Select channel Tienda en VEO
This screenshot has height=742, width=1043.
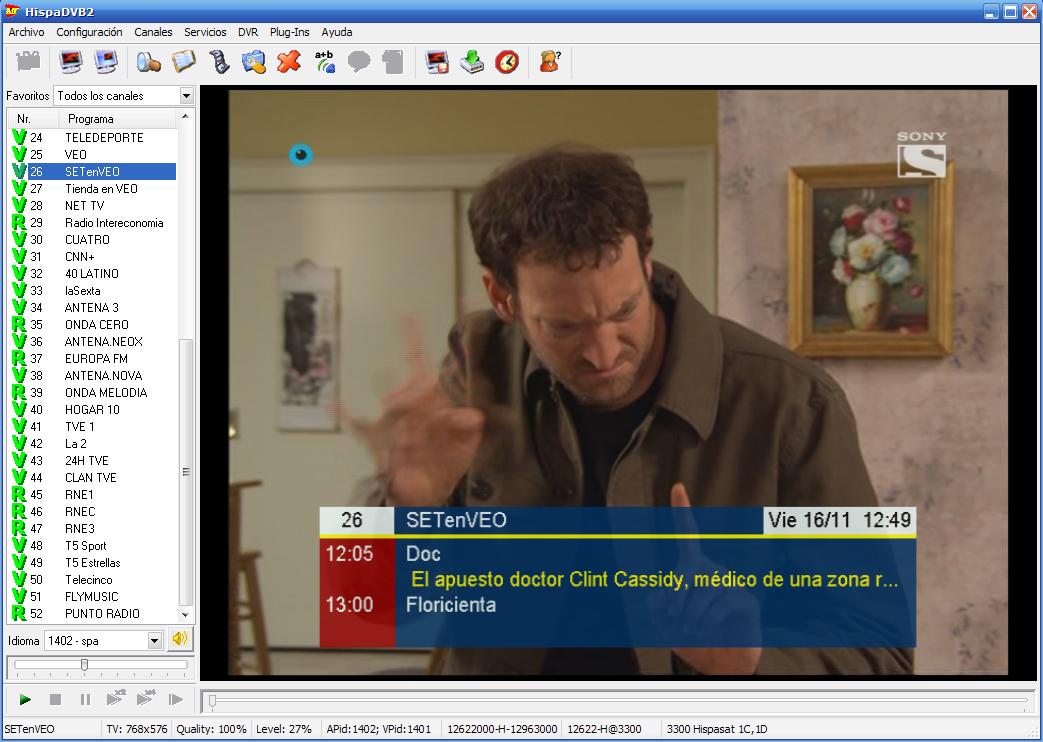(94, 188)
